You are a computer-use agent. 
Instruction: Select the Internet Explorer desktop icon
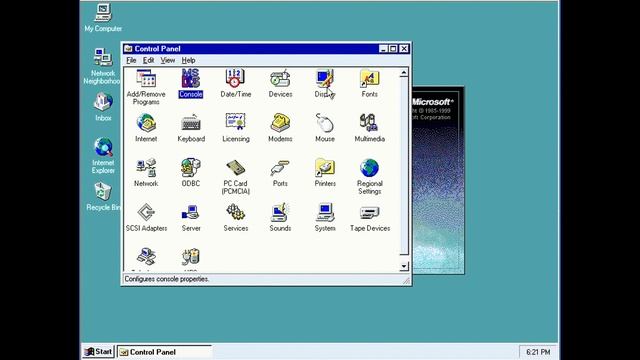(x=103, y=156)
